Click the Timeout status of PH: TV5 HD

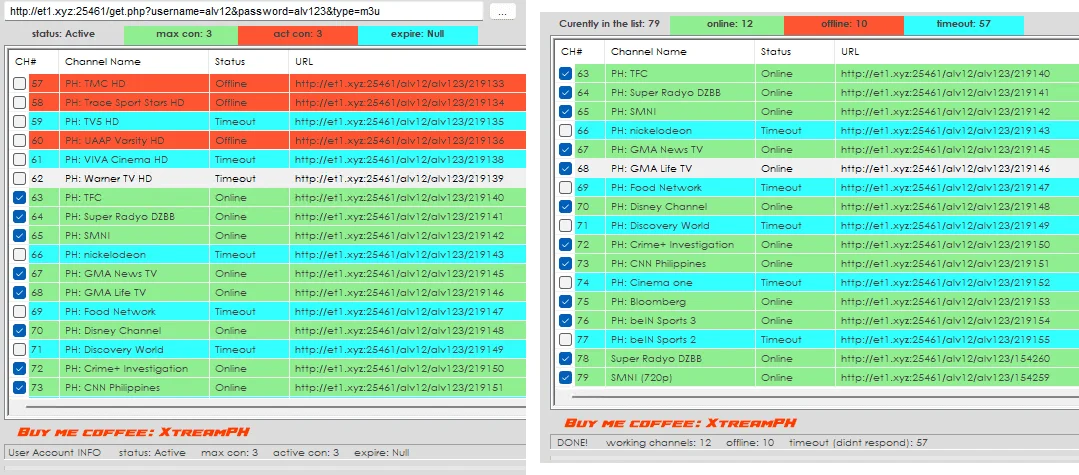(235, 121)
